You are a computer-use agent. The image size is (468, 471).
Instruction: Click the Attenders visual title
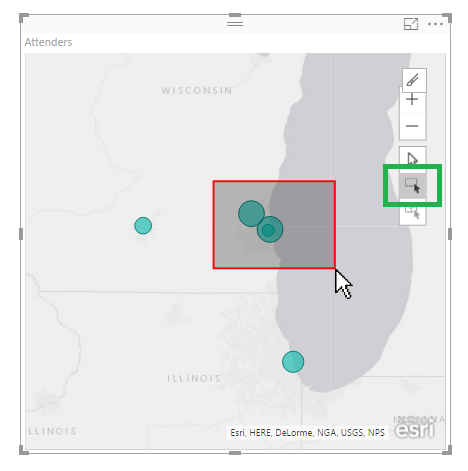(x=48, y=42)
